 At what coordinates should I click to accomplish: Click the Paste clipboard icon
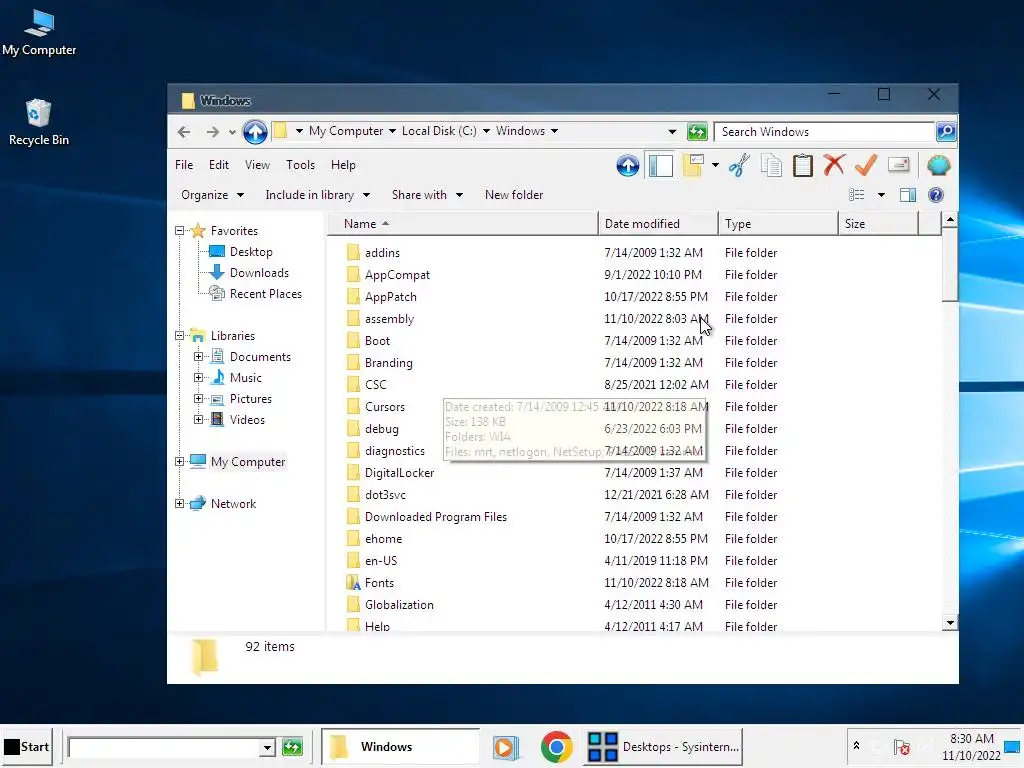[803, 165]
